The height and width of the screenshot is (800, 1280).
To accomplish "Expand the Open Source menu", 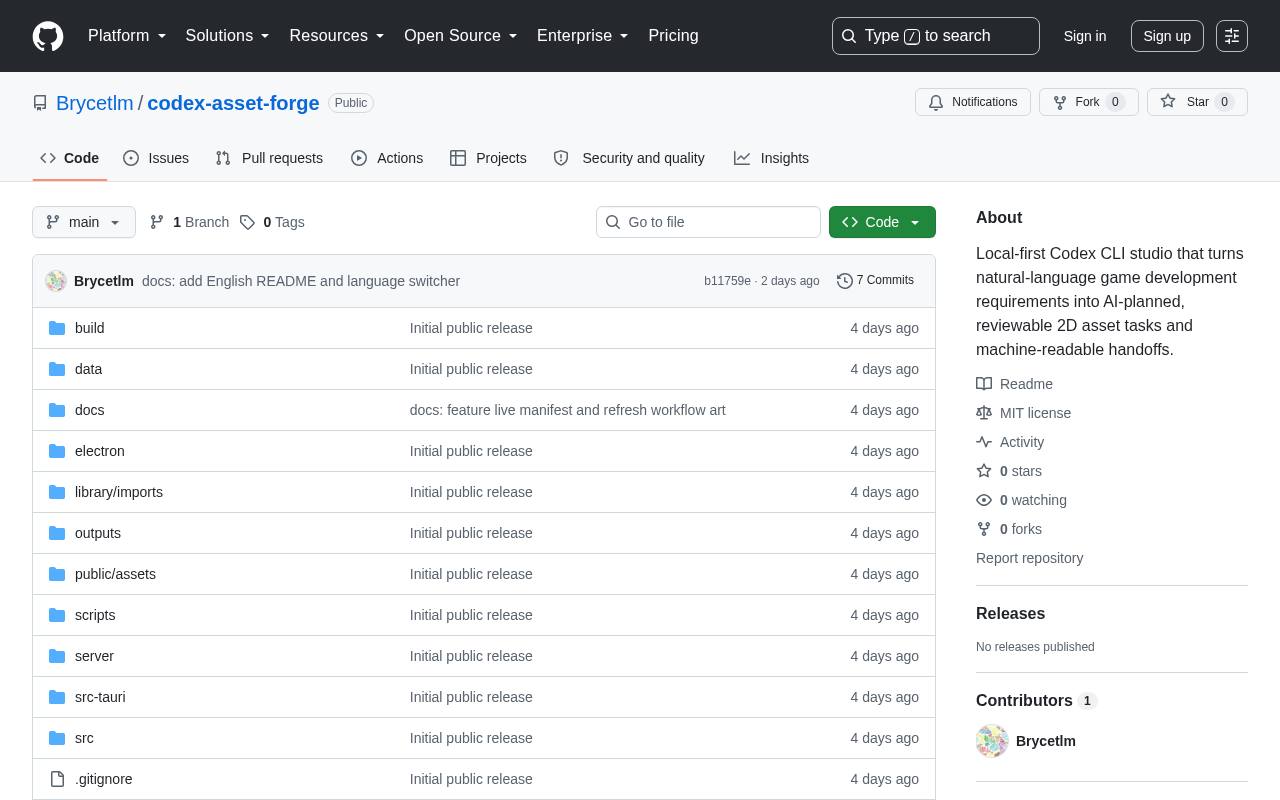I will pos(461,36).
